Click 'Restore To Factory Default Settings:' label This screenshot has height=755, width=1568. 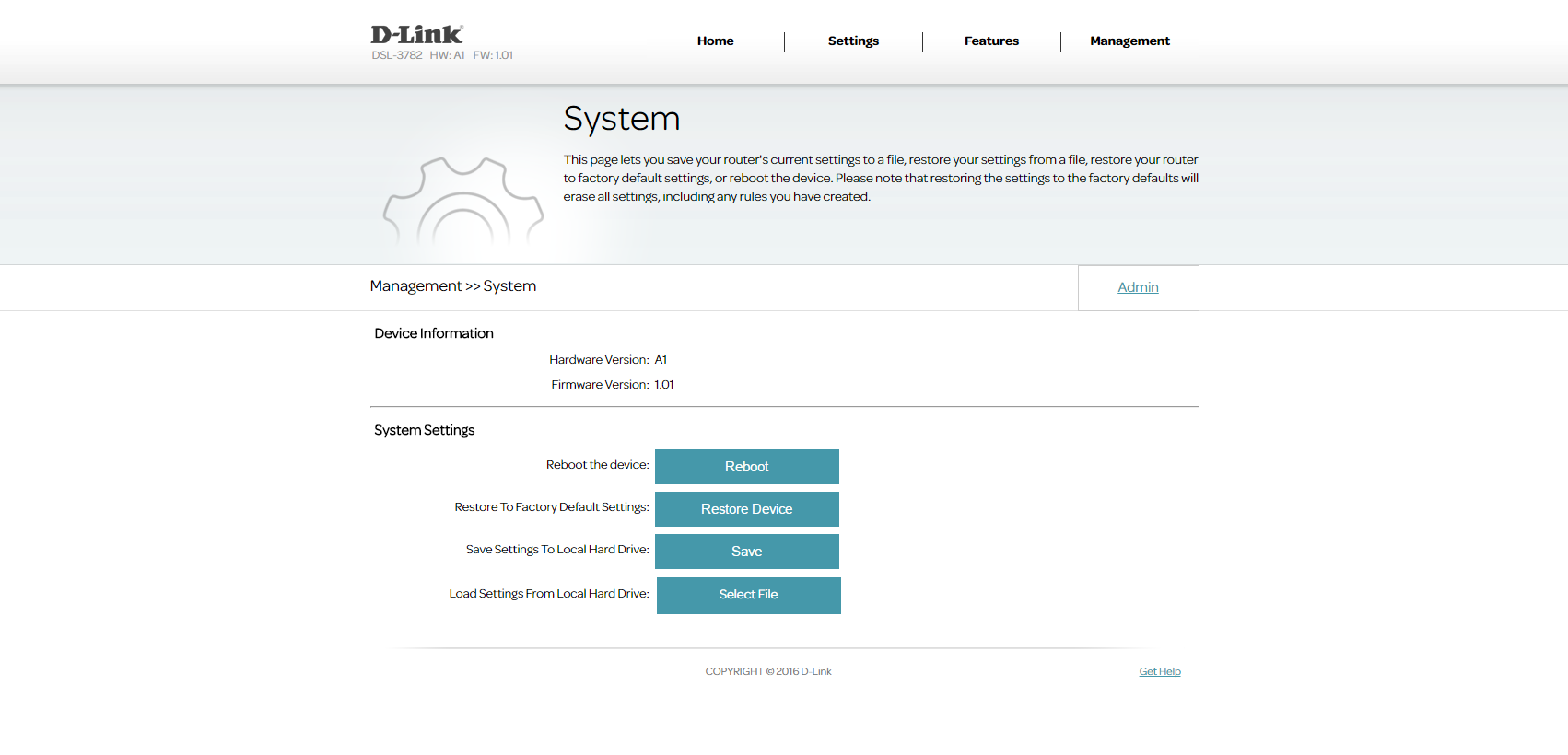tap(552, 507)
